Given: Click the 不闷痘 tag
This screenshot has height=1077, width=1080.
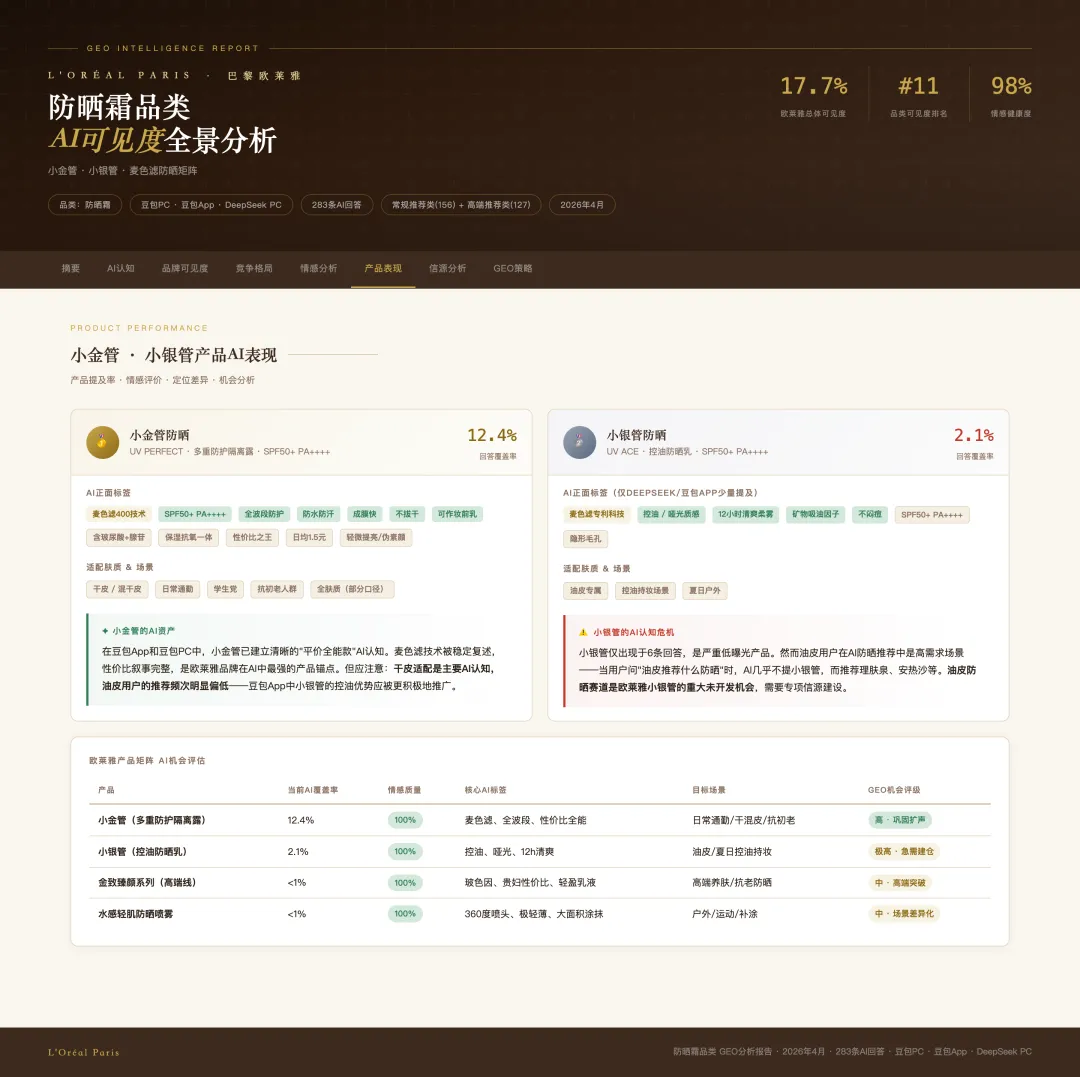Looking at the screenshot, I should point(870,514).
